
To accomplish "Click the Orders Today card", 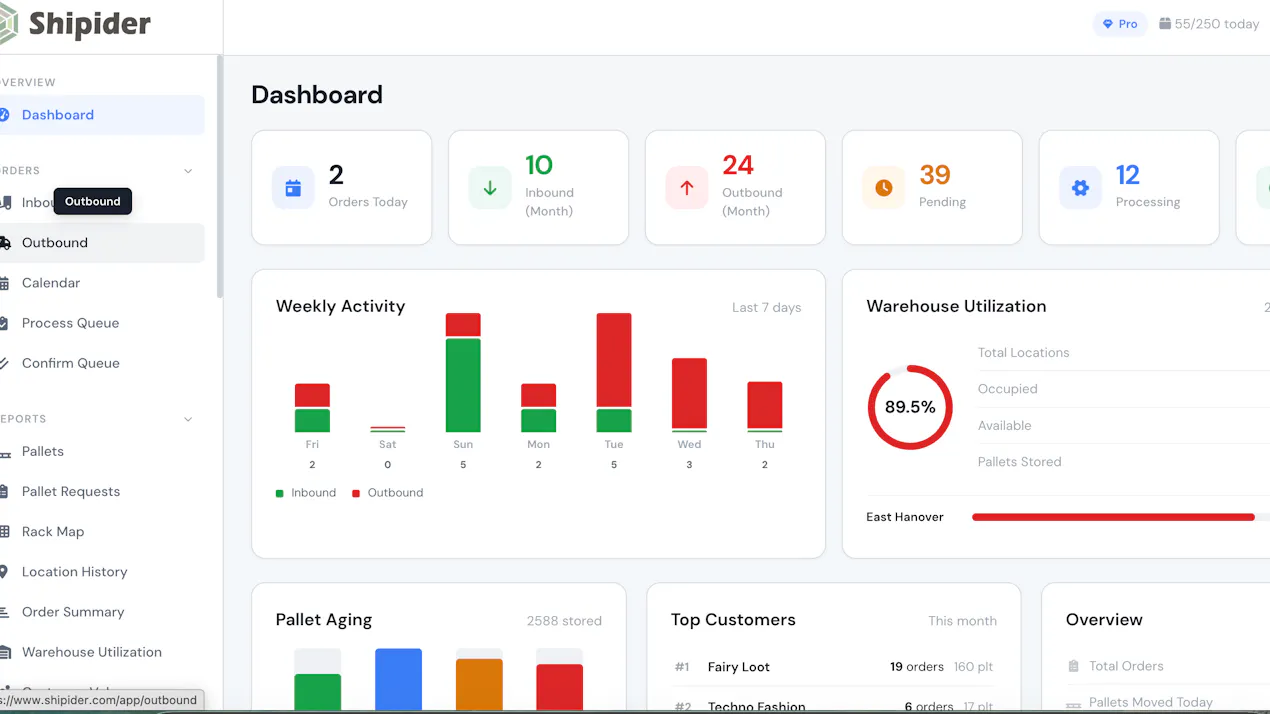I will point(341,187).
